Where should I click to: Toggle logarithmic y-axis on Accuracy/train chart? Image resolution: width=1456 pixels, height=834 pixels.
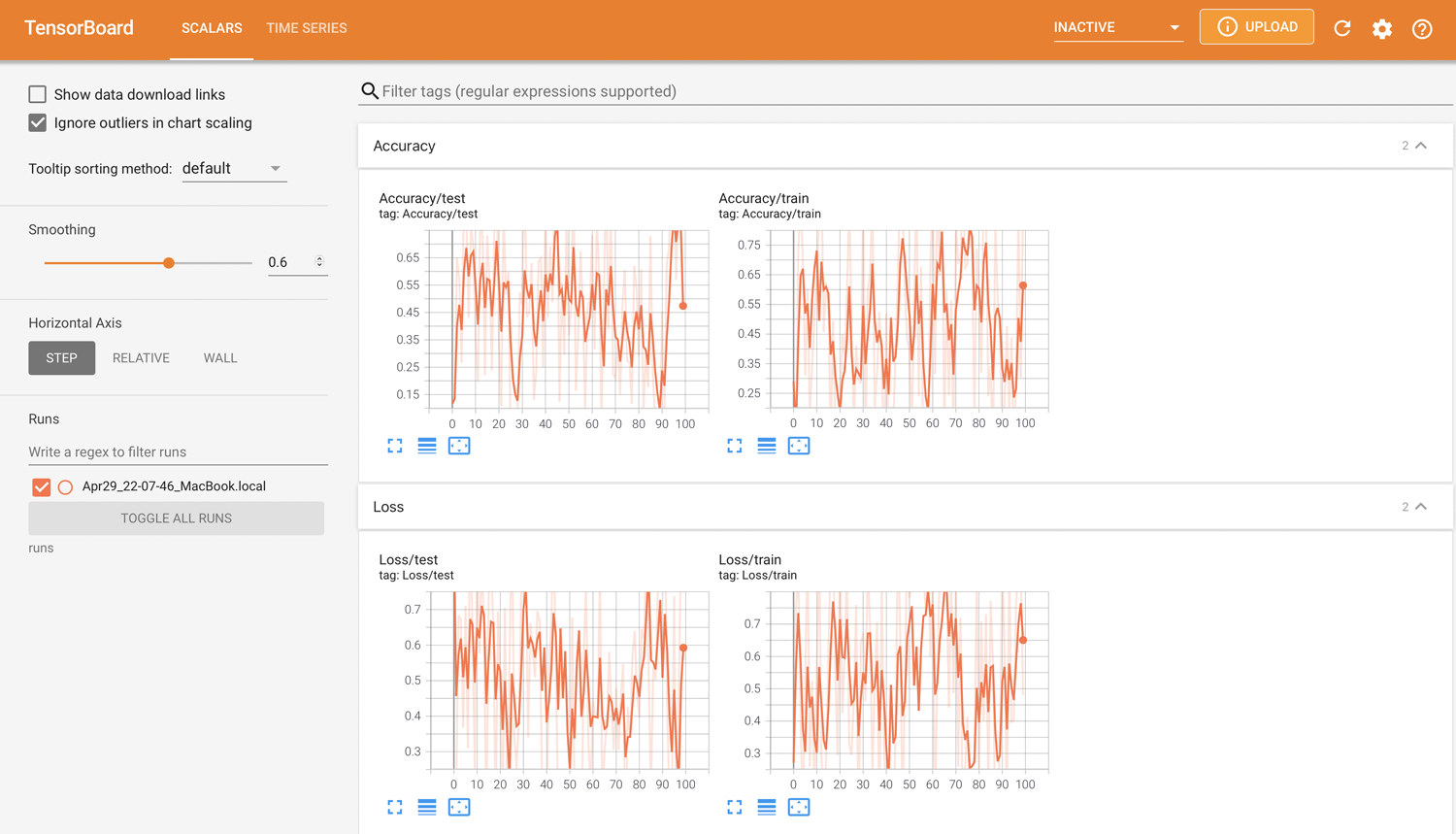[766, 446]
